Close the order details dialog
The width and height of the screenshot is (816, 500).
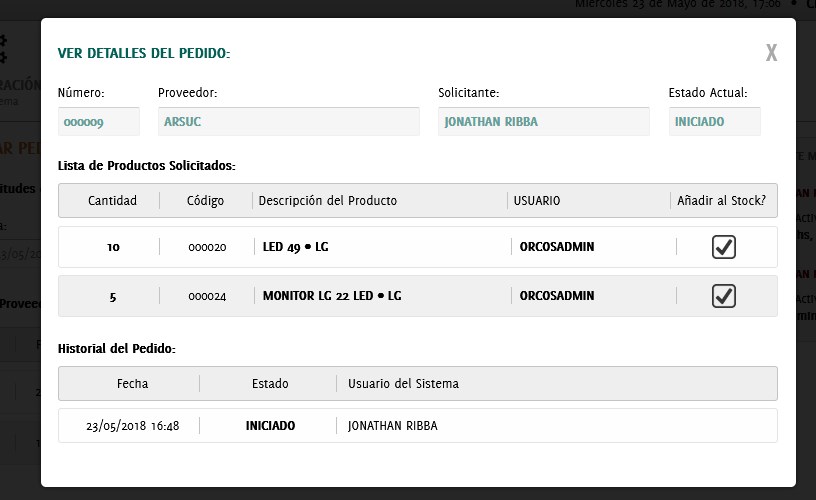pyautogui.click(x=771, y=53)
